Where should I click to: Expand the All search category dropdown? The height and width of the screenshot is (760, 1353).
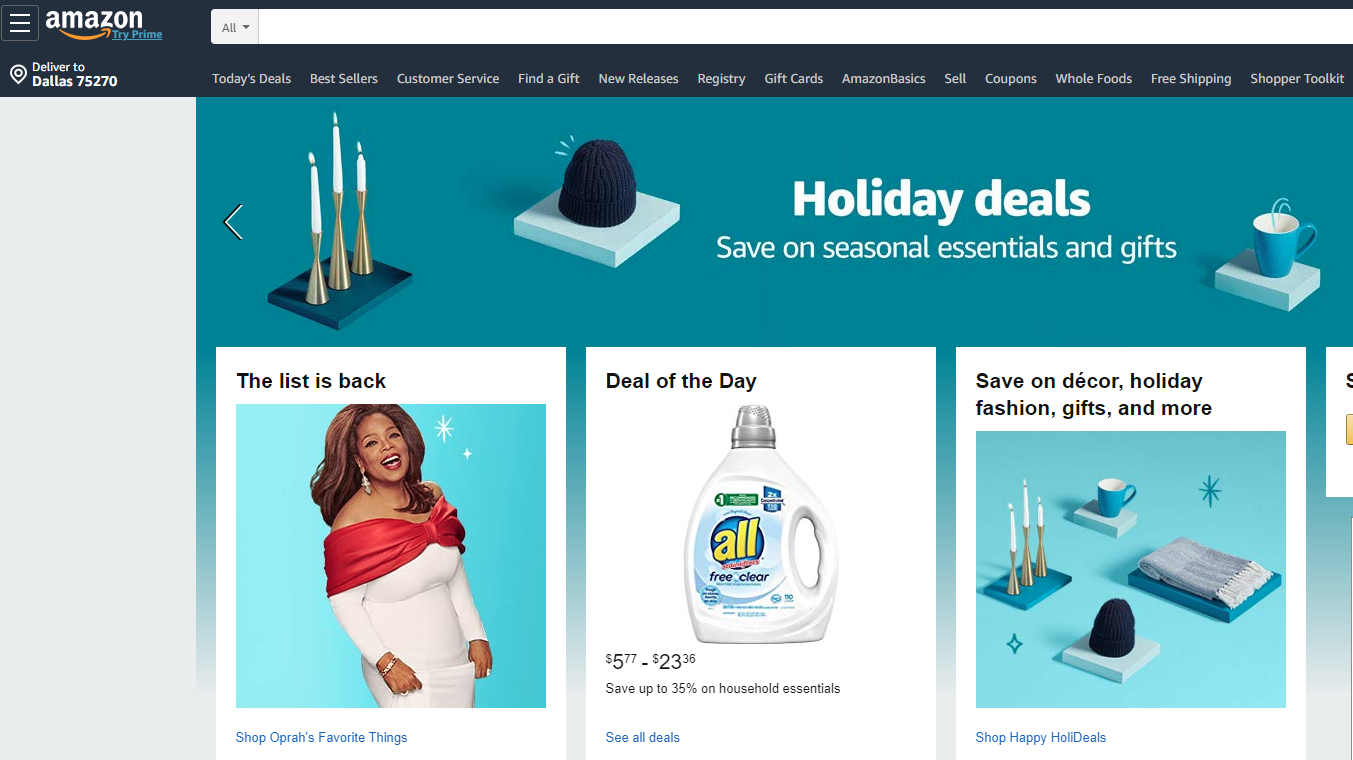coord(235,27)
